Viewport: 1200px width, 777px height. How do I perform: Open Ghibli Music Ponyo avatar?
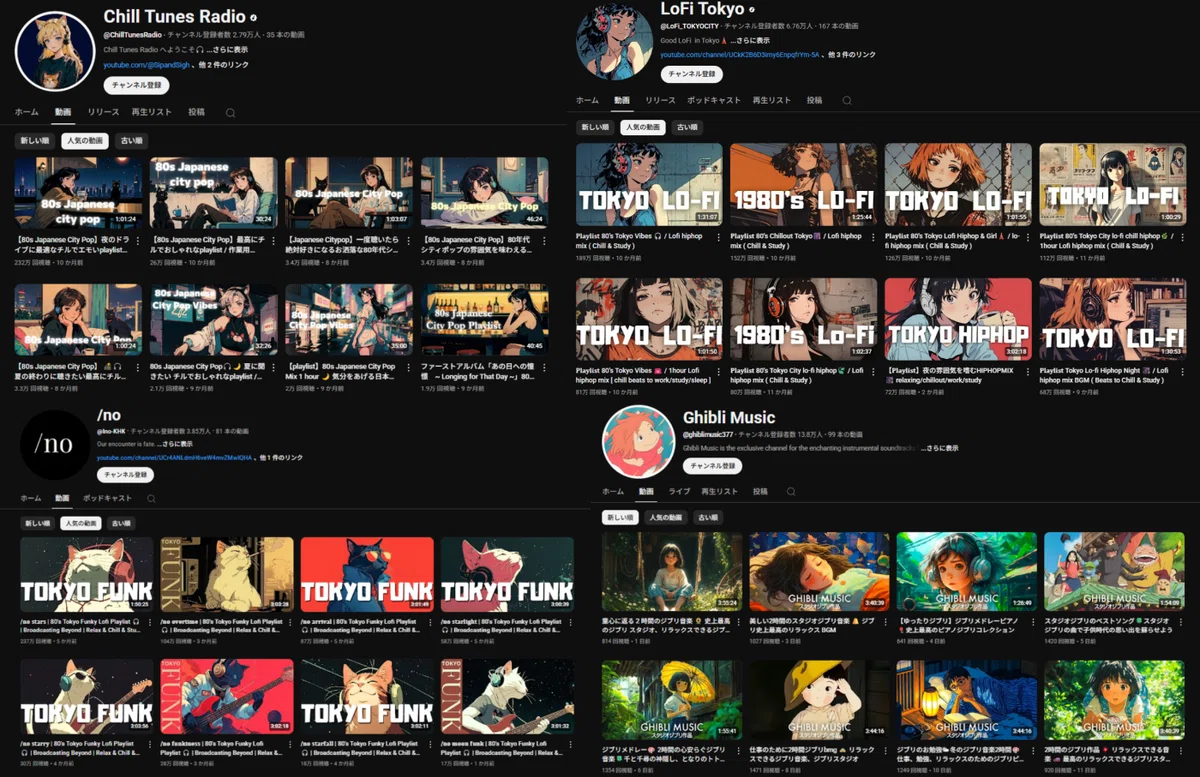639,442
